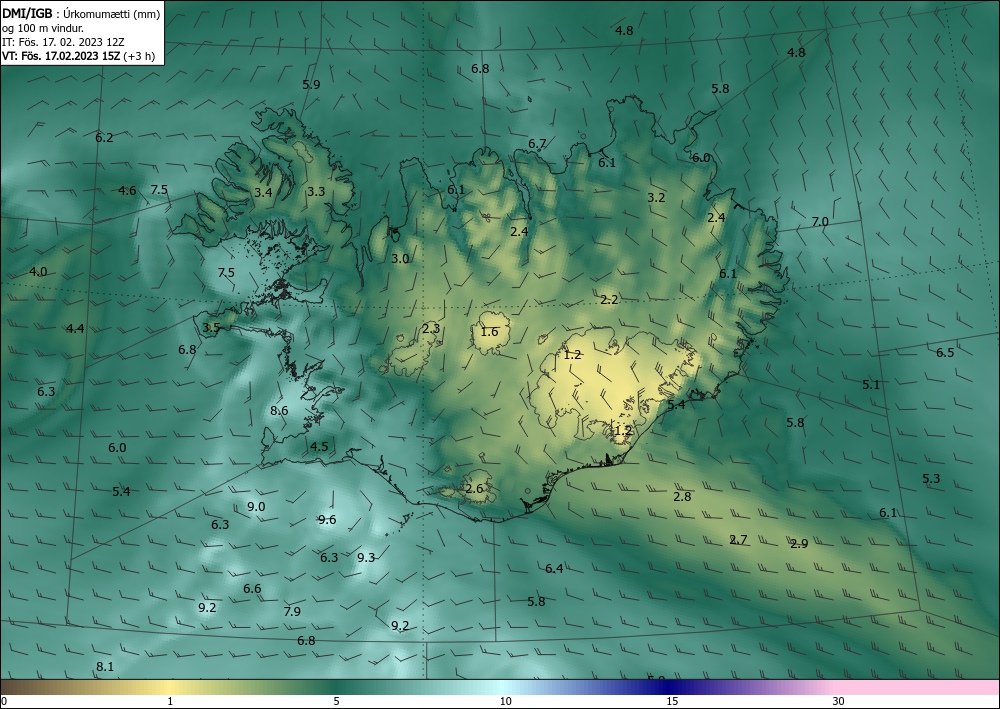Image resolution: width=1000 pixels, height=709 pixels.
Task: Click the map value 2.9
Action: [799, 544]
